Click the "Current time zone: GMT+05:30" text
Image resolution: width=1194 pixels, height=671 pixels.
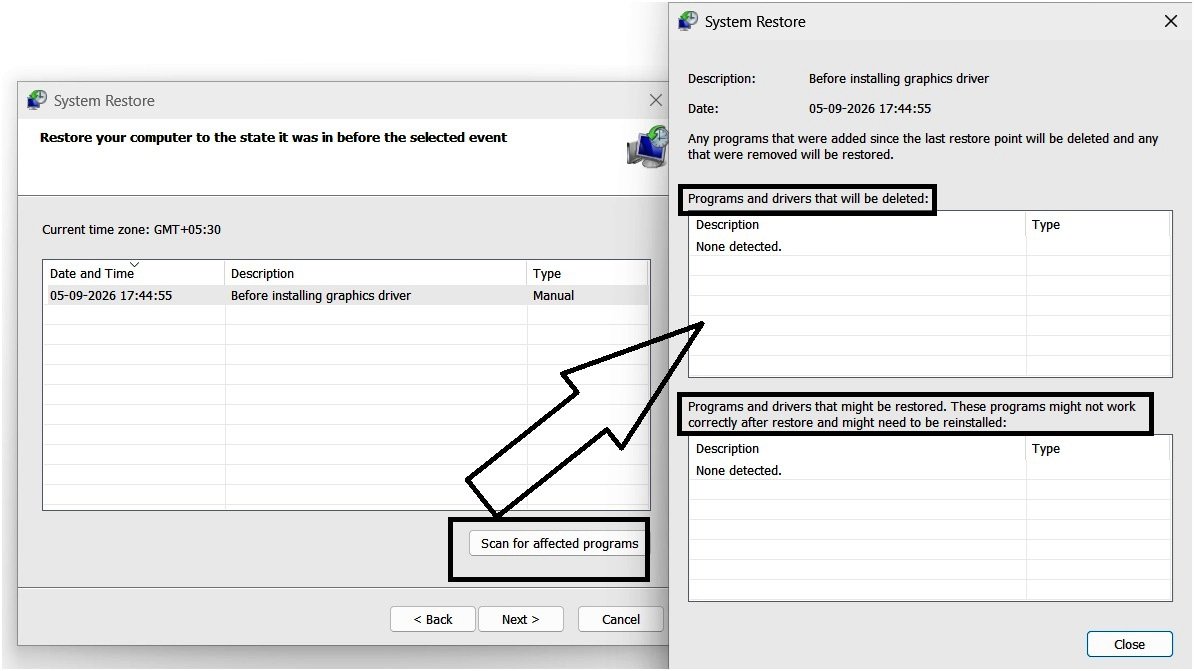coord(131,229)
